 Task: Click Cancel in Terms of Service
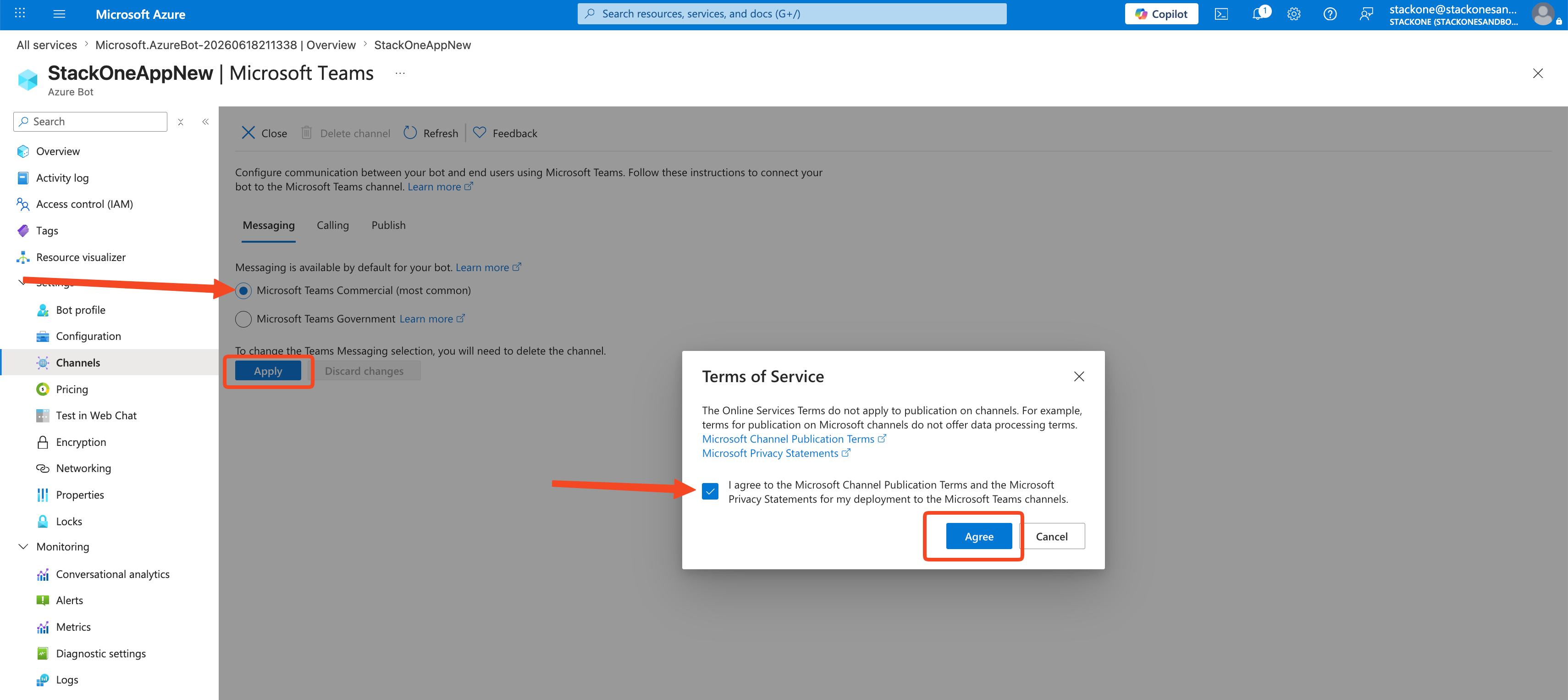pos(1051,536)
